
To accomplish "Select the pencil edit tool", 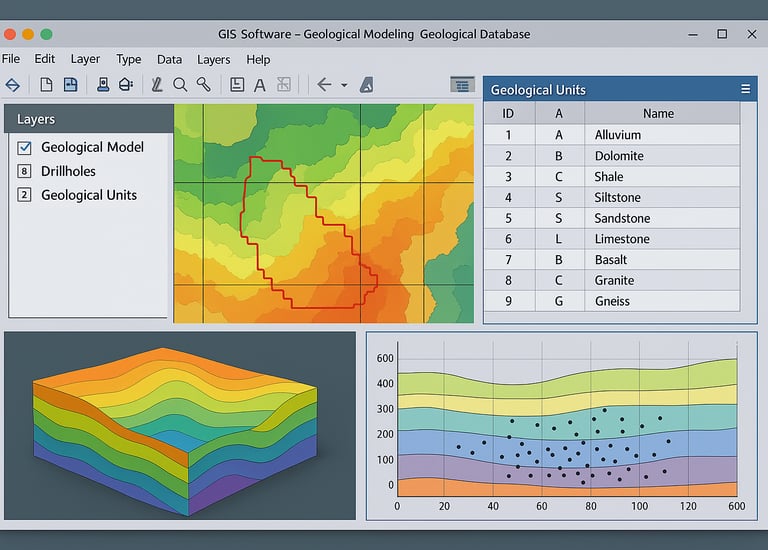I will (x=156, y=85).
